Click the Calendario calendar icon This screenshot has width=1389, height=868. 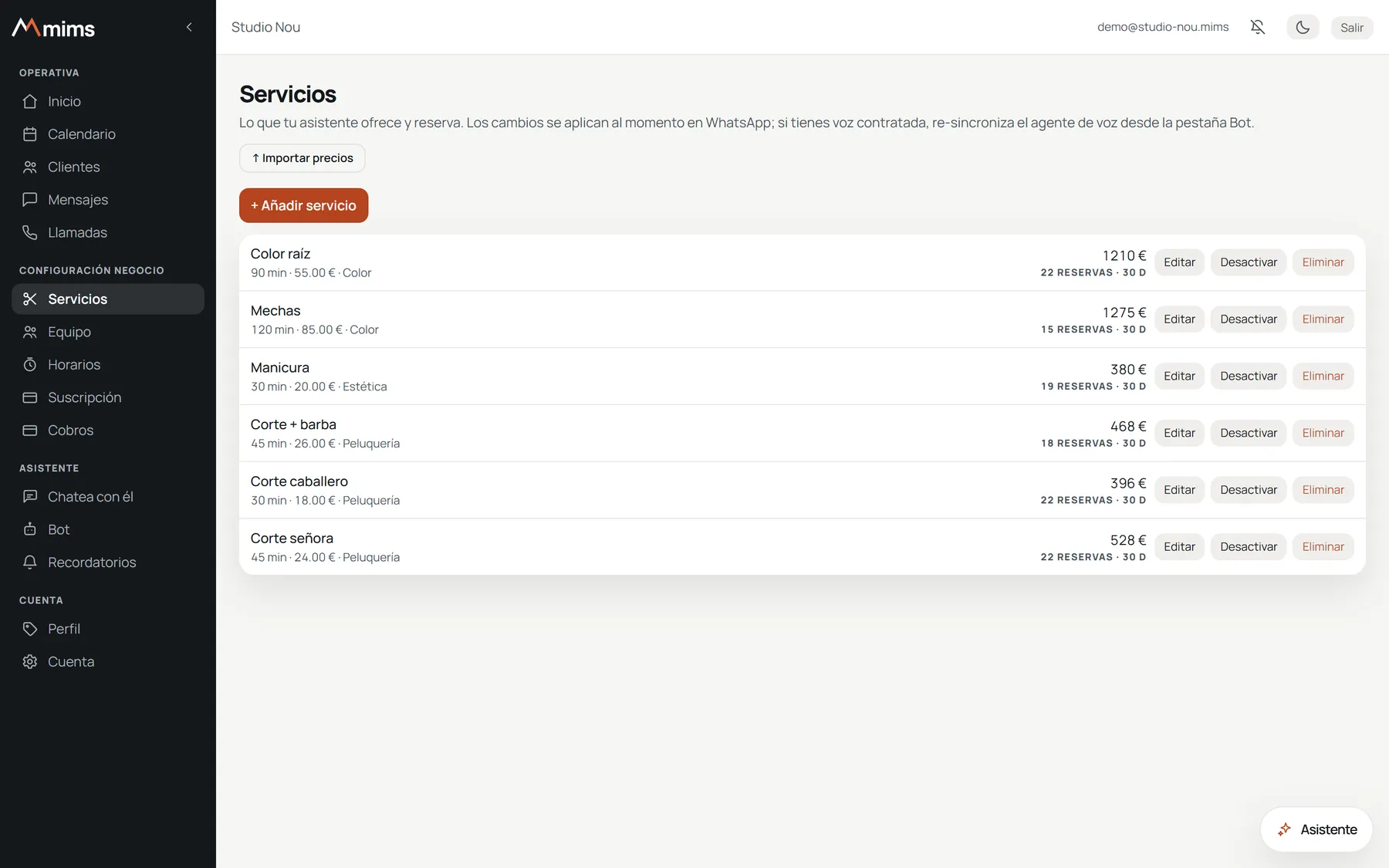coord(30,134)
